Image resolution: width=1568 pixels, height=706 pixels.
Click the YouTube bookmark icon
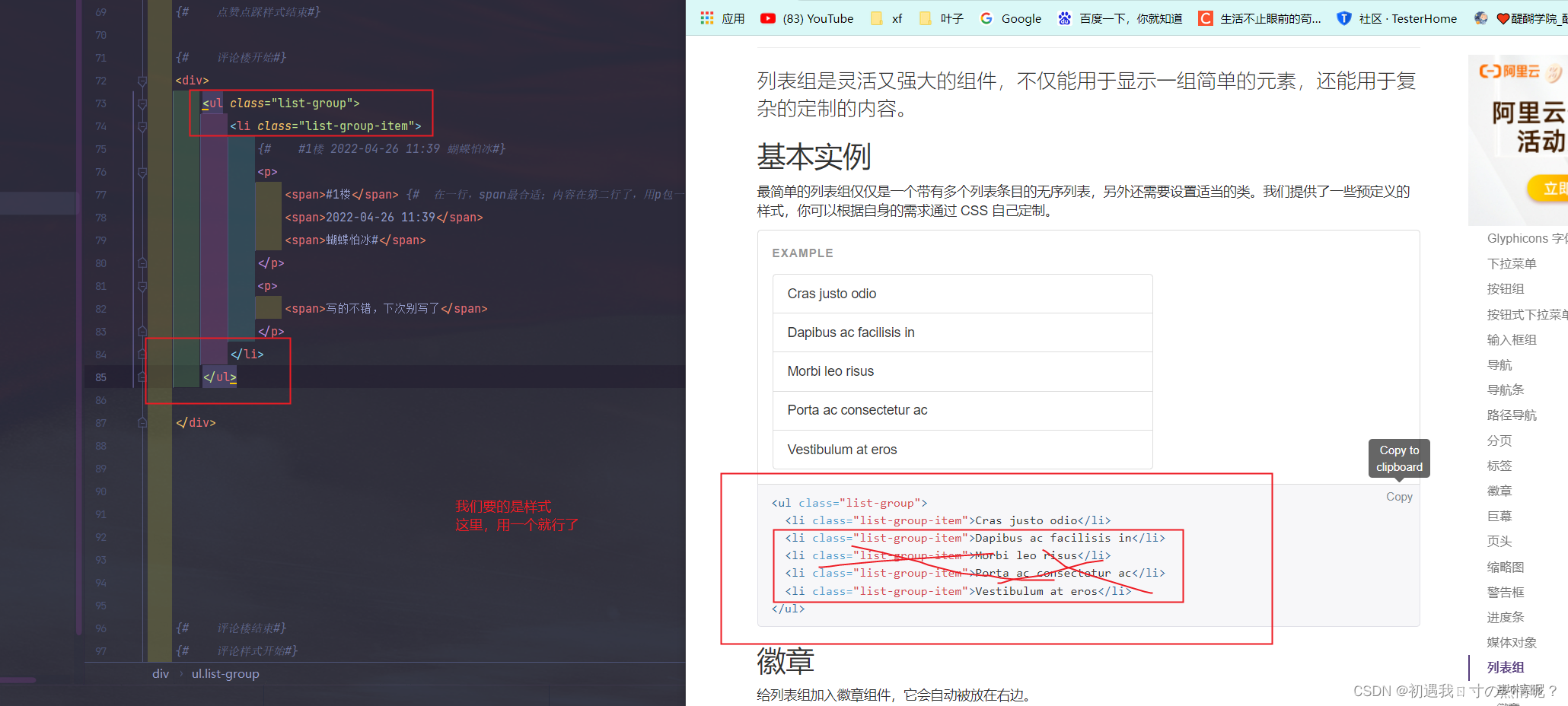[x=768, y=18]
